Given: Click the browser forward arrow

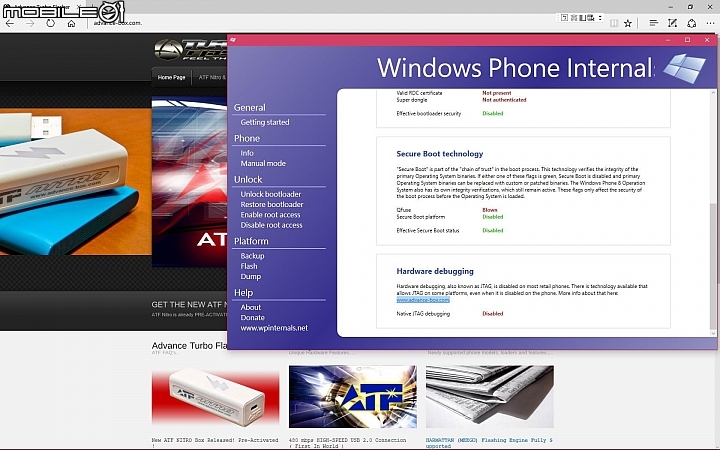Looking at the screenshot, I should [x=30, y=23].
